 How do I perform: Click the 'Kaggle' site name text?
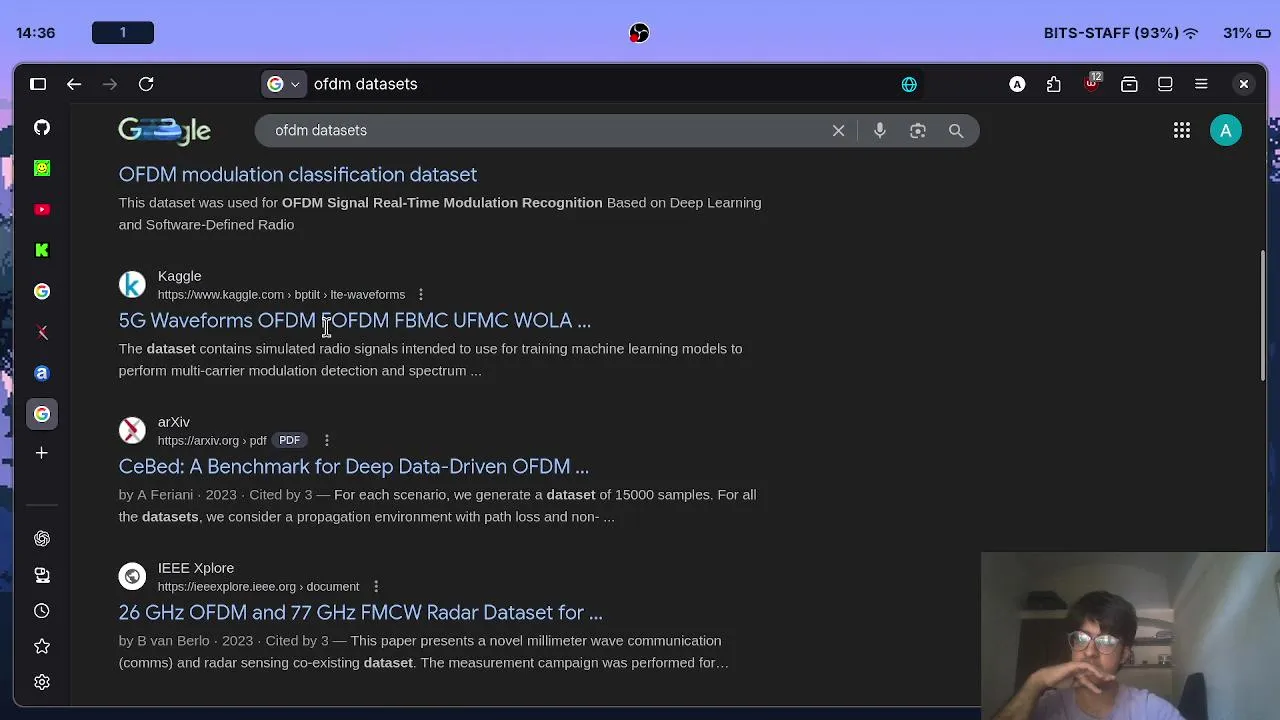tap(180, 276)
